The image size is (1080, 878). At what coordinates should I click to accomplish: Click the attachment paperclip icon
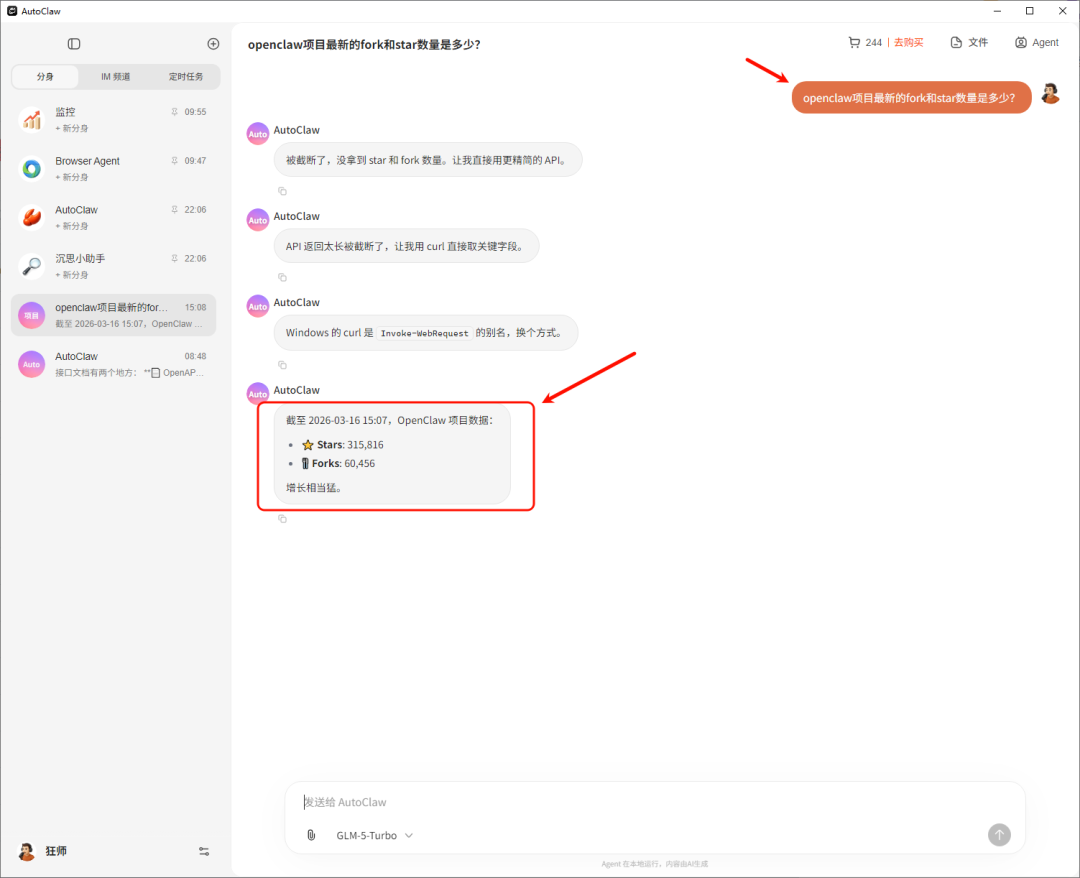tap(311, 835)
